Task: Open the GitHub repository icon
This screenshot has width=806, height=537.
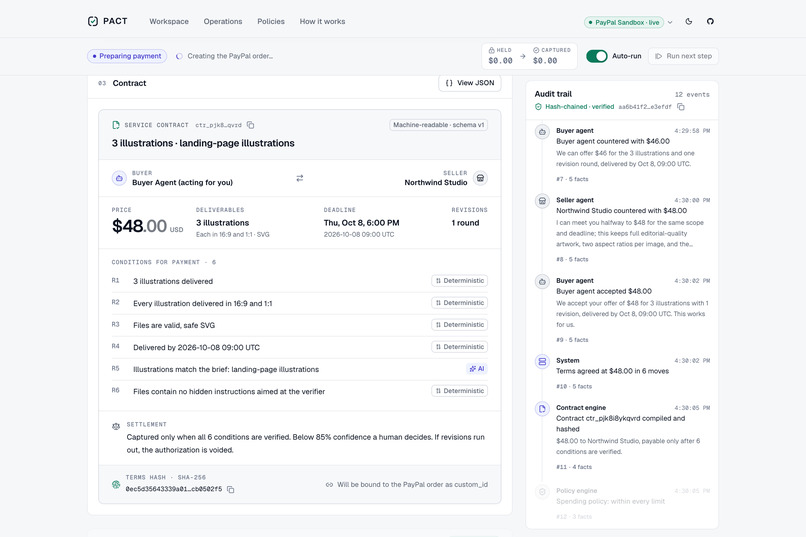Action: [x=710, y=22]
